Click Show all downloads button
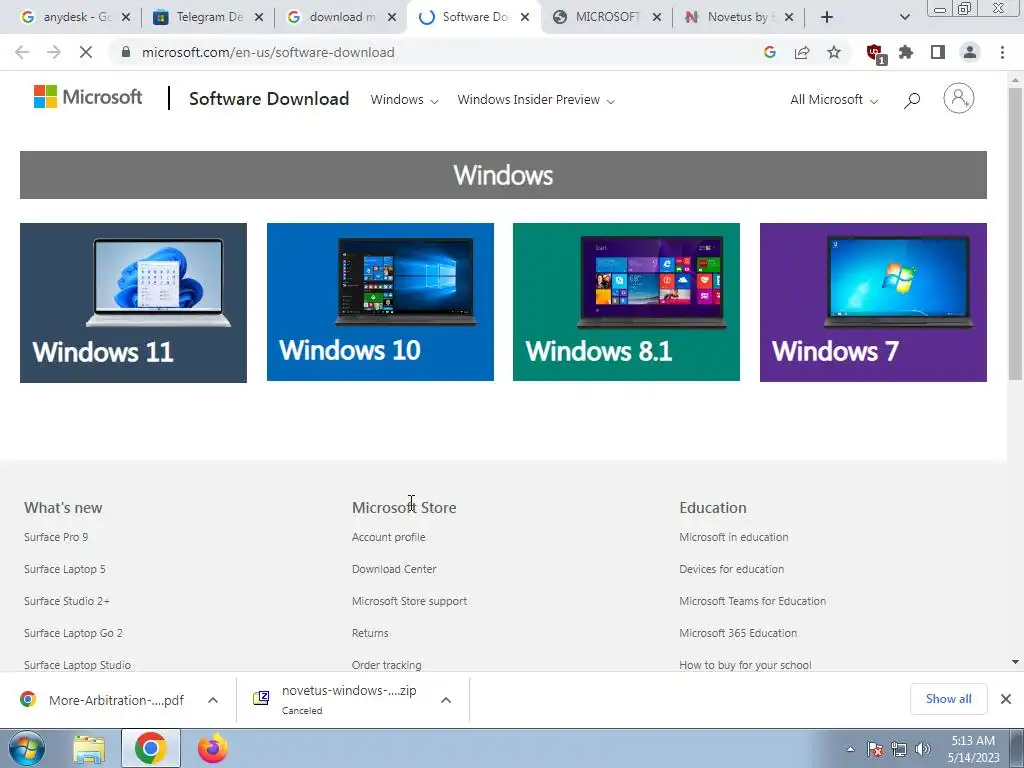Image resolution: width=1024 pixels, height=768 pixels. [x=948, y=699]
